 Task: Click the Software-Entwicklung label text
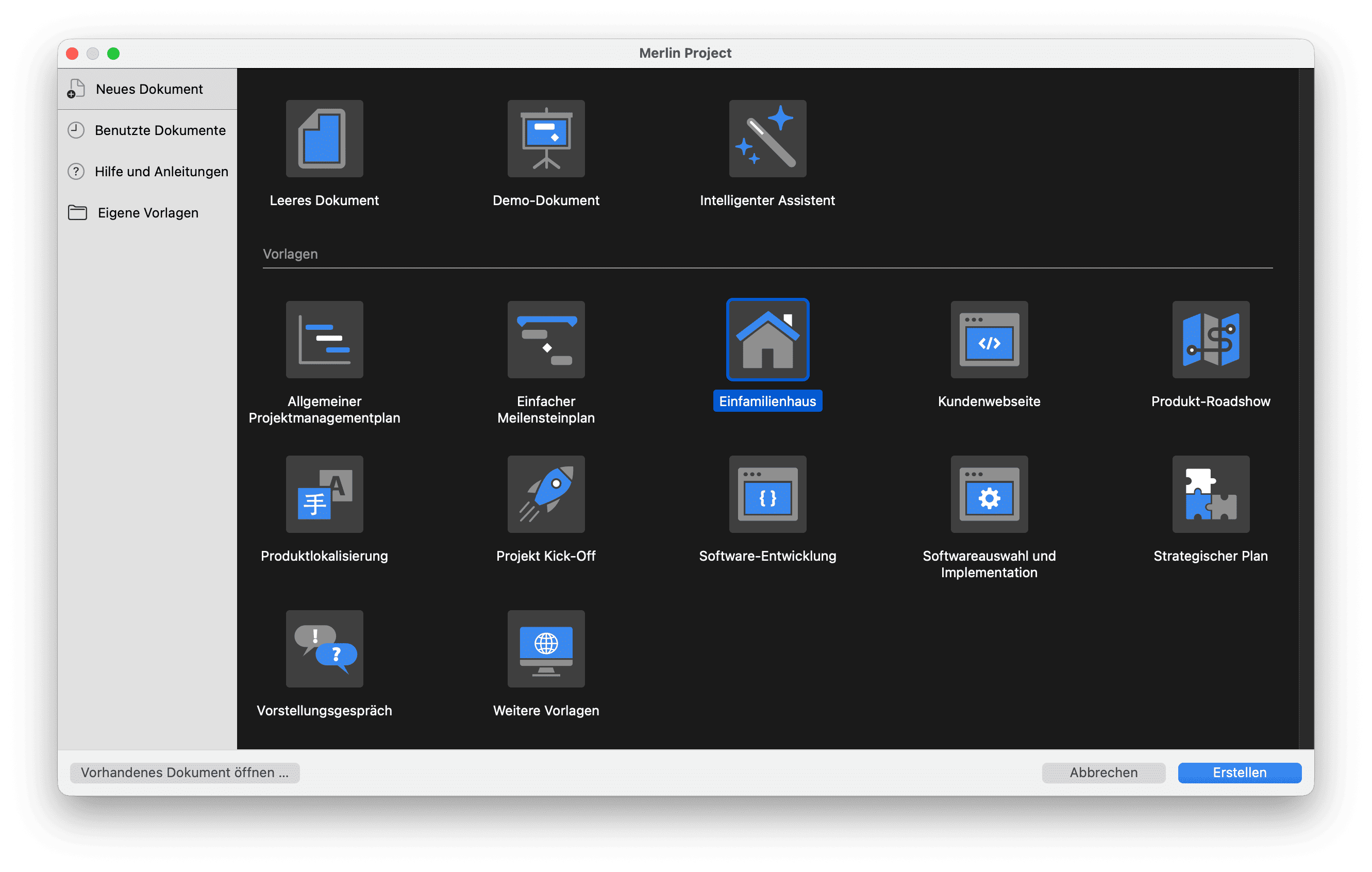[767, 556]
